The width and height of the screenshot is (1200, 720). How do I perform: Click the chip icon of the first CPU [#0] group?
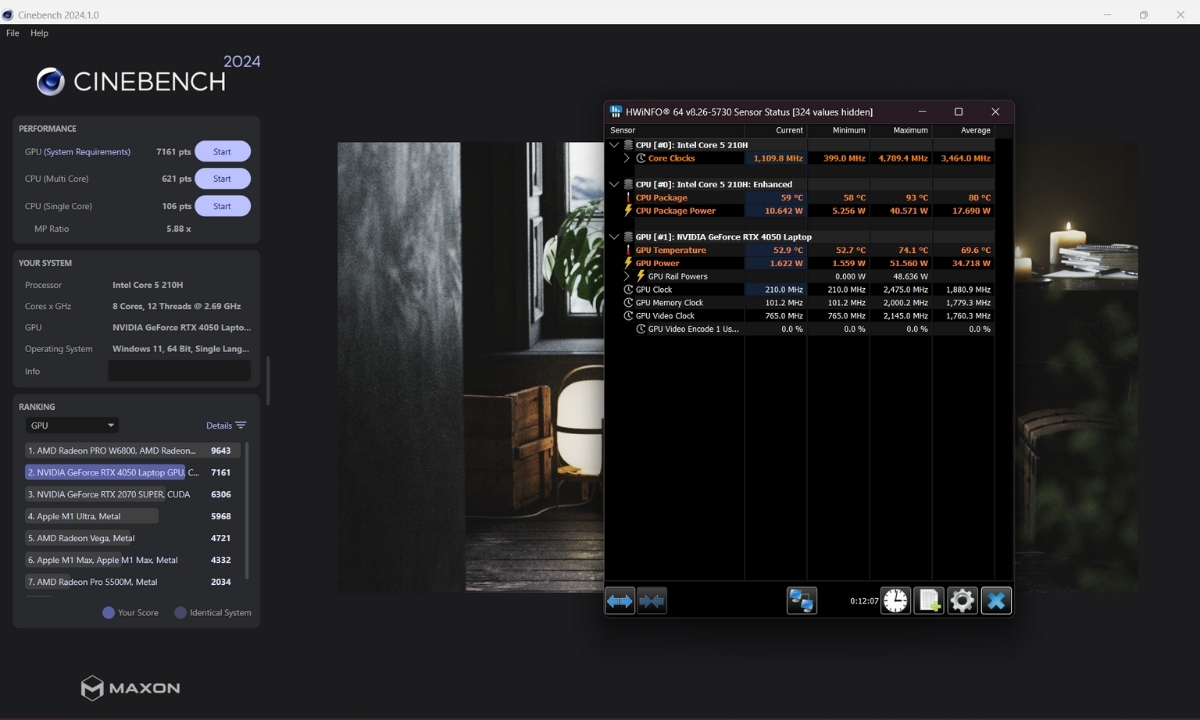[628, 145]
